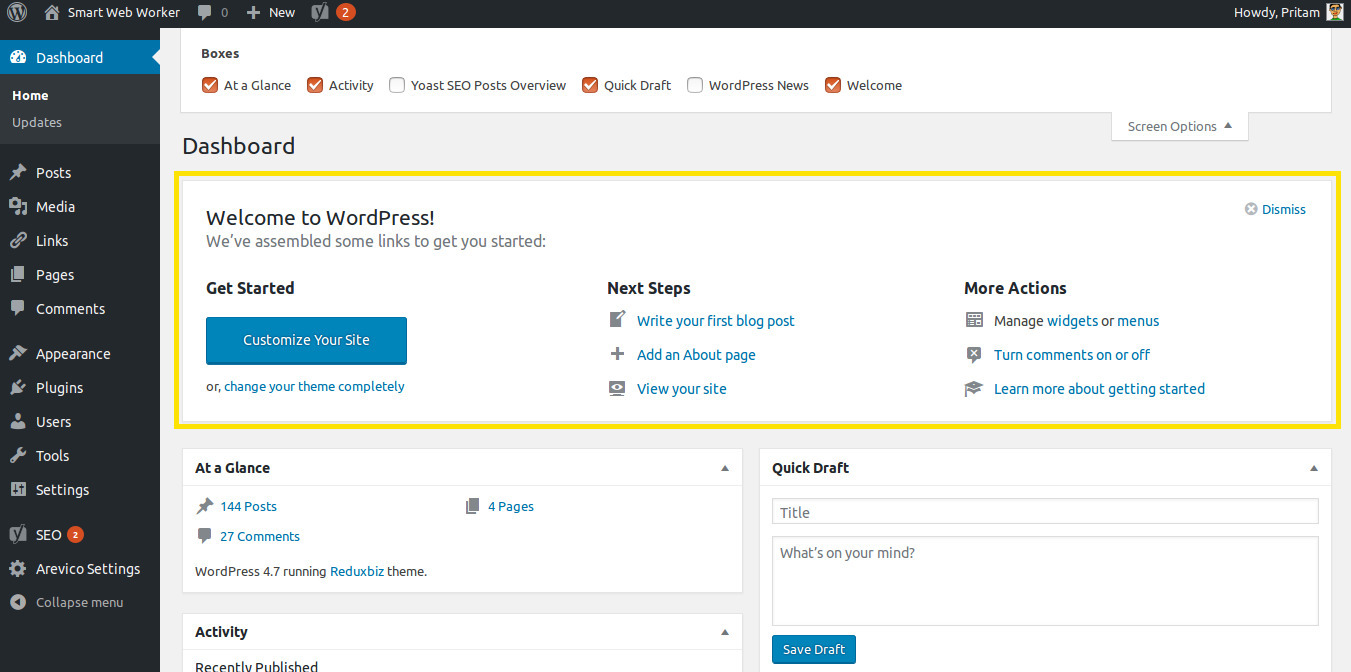The image size is (1351, 672).
Task: Click the plus icon for New content
Action: coord(253,13)
